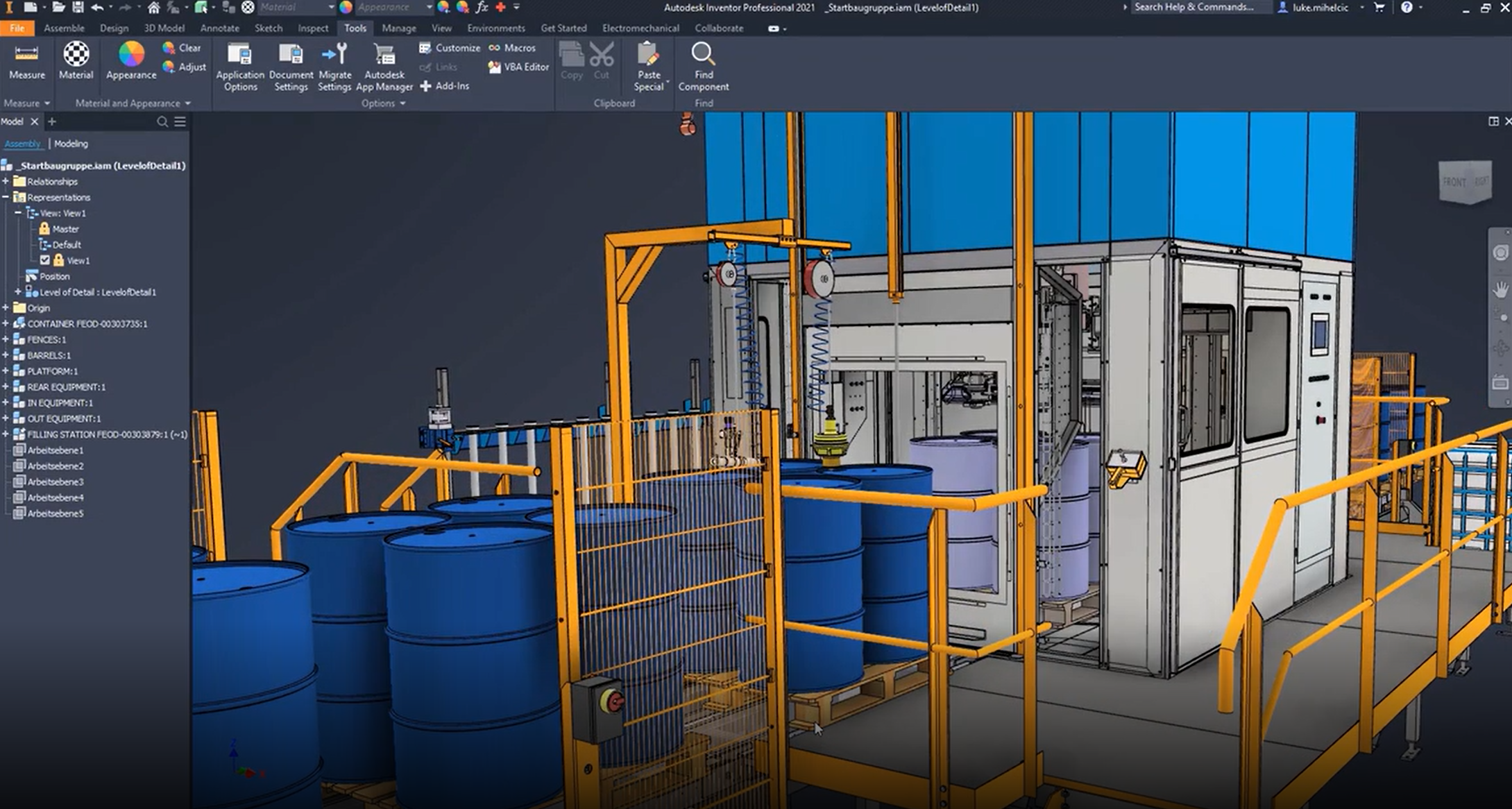The height and width of the screenshot is (809, 1512).
Task: Click the Find Component magnifier icon
Action: coord(703,54)
